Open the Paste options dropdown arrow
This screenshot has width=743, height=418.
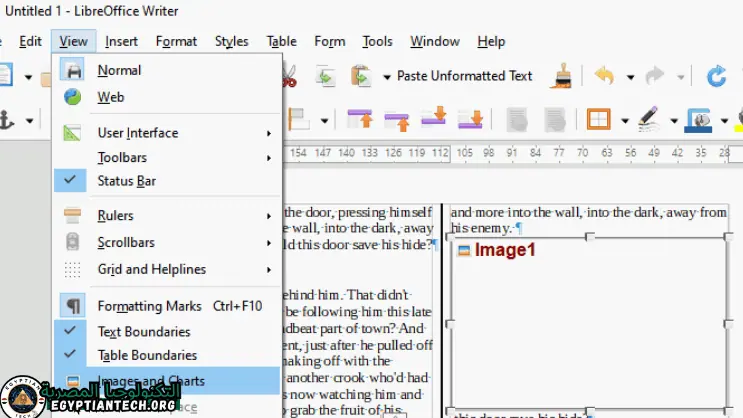[x=387, y=77]
